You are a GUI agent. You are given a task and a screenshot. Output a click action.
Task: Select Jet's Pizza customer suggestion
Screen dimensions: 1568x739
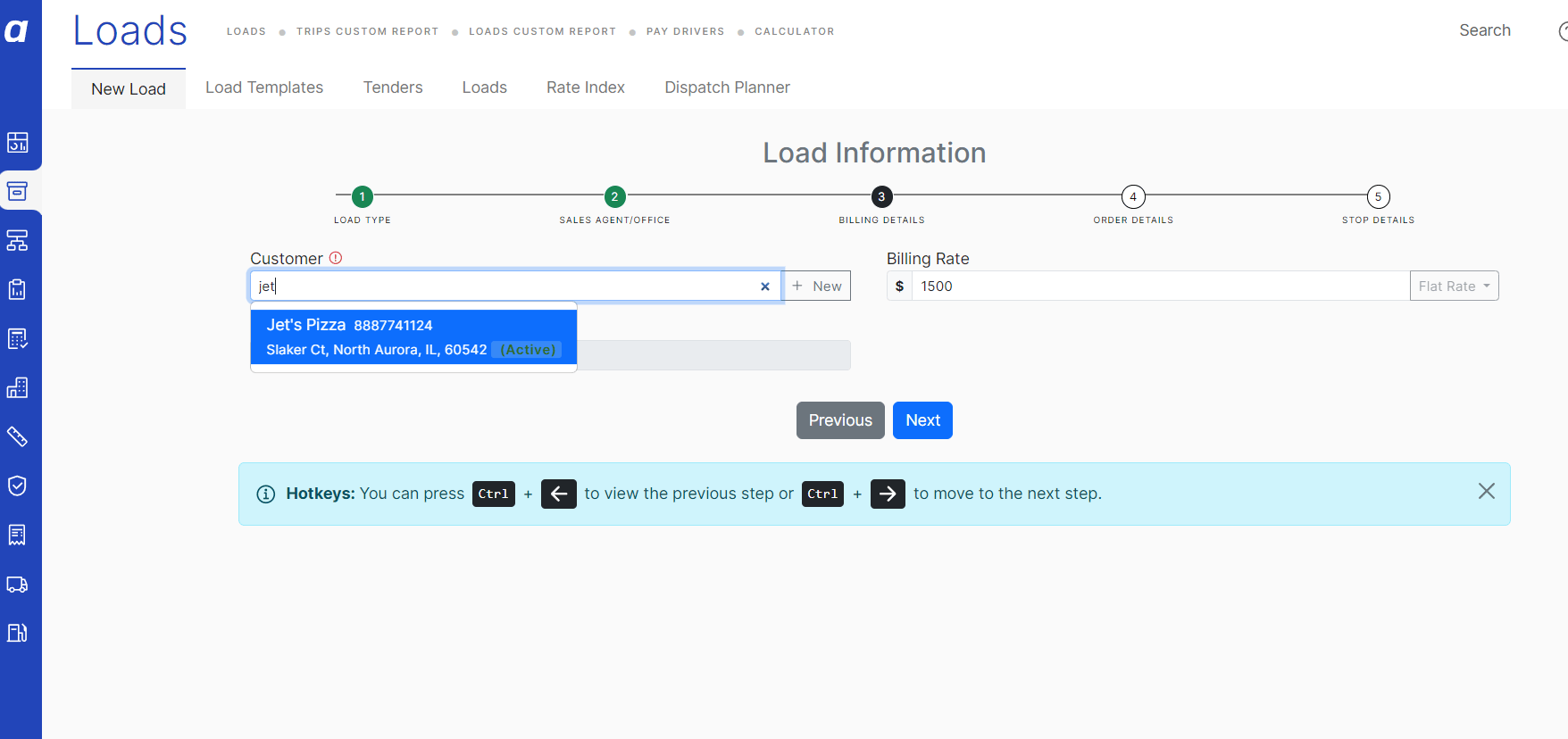point(413,337)
